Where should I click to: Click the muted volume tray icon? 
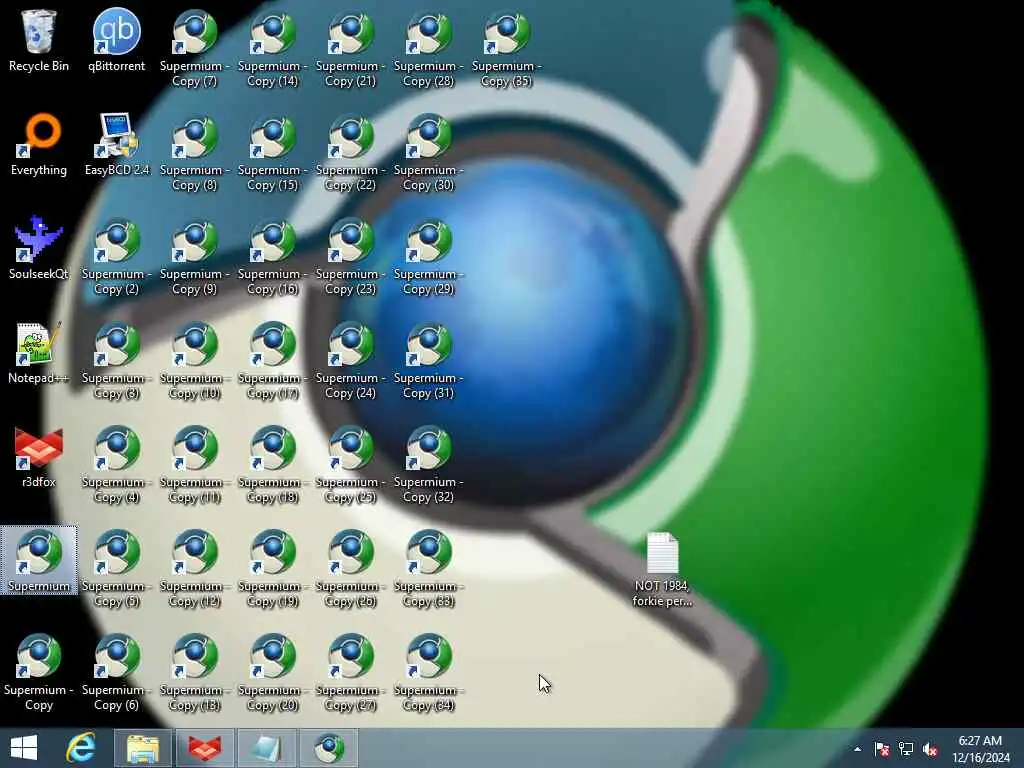pyautogui.click(x=930, y=749)
